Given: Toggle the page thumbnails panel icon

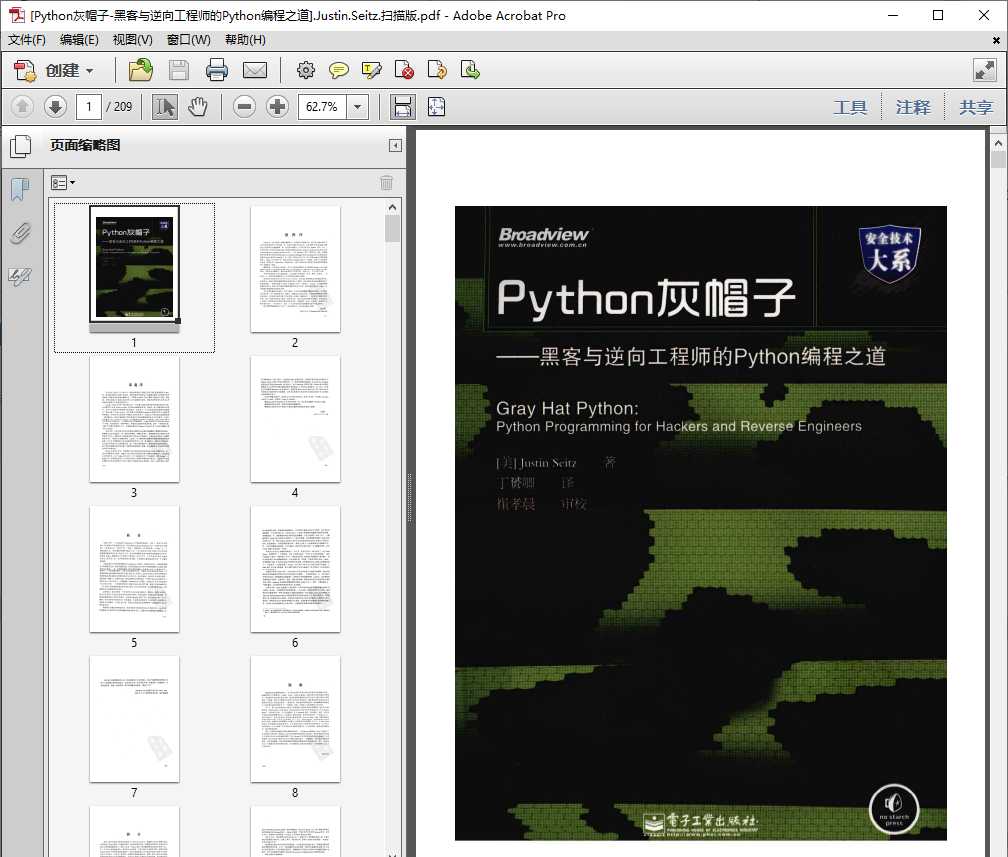Looking at the screenshot, I should 21,146.
